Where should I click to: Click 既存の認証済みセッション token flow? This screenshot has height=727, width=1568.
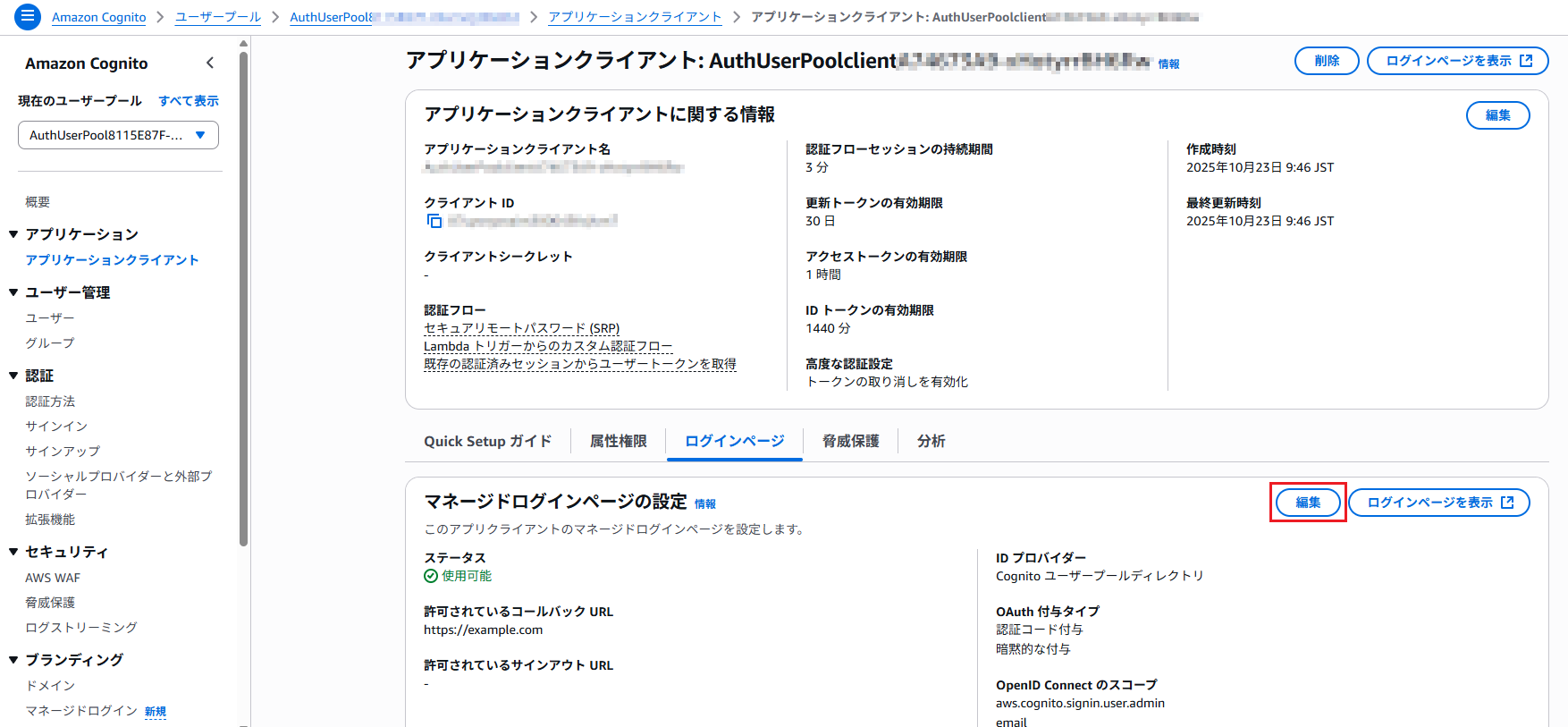(x=580, y=364)
